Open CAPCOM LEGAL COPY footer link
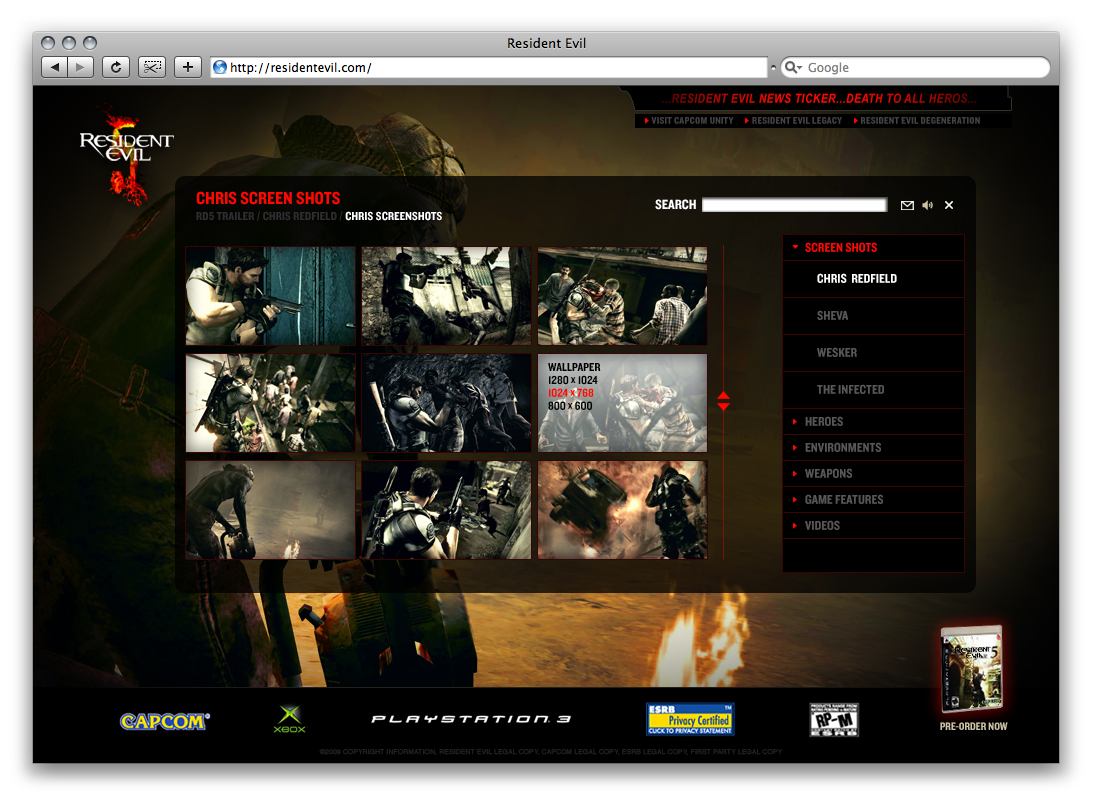This screenshot has width=1093, height=800. click(580, 752)
